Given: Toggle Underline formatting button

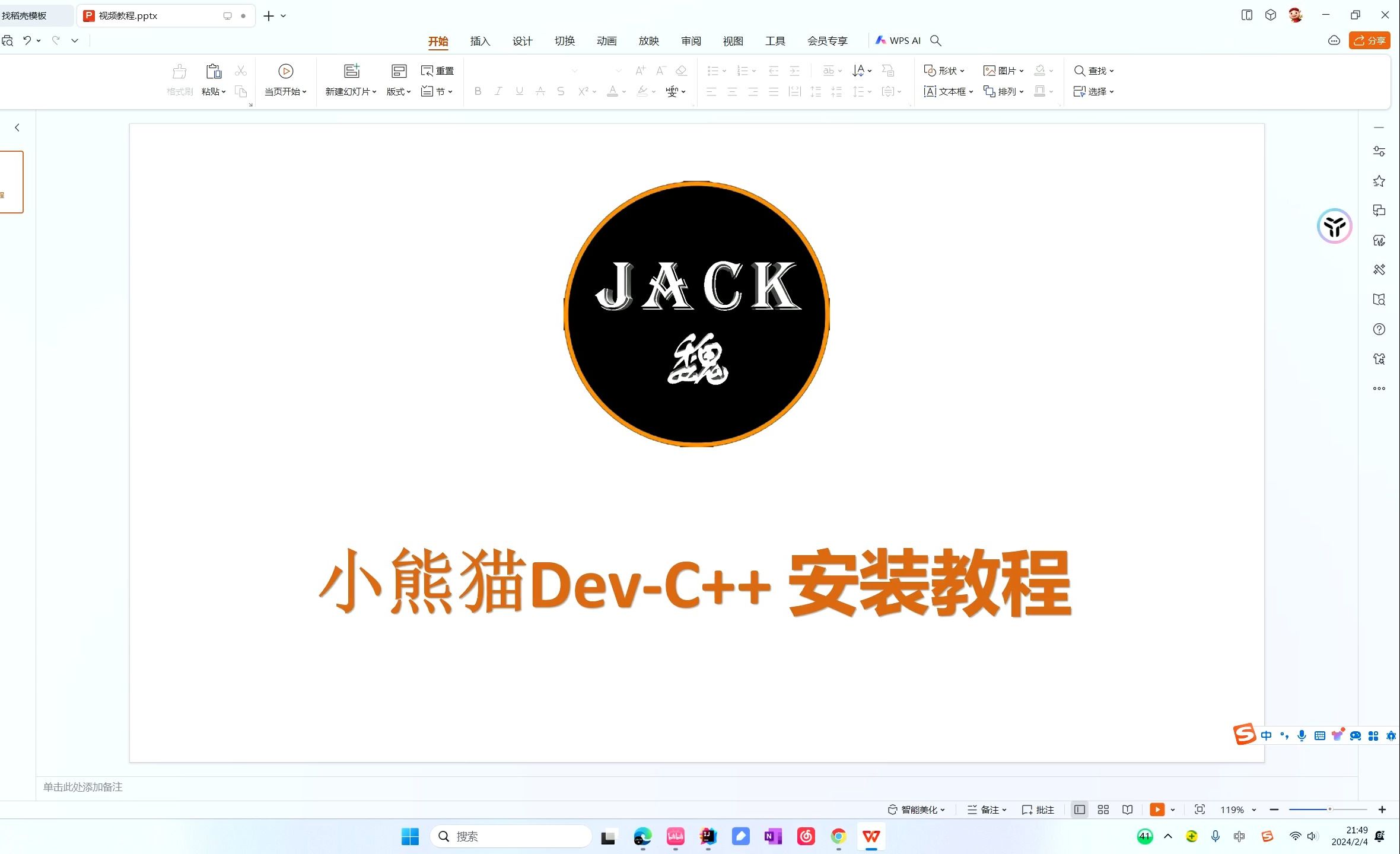Looking at the screenshot, I should pyautogui.click(x=520, y=91).
